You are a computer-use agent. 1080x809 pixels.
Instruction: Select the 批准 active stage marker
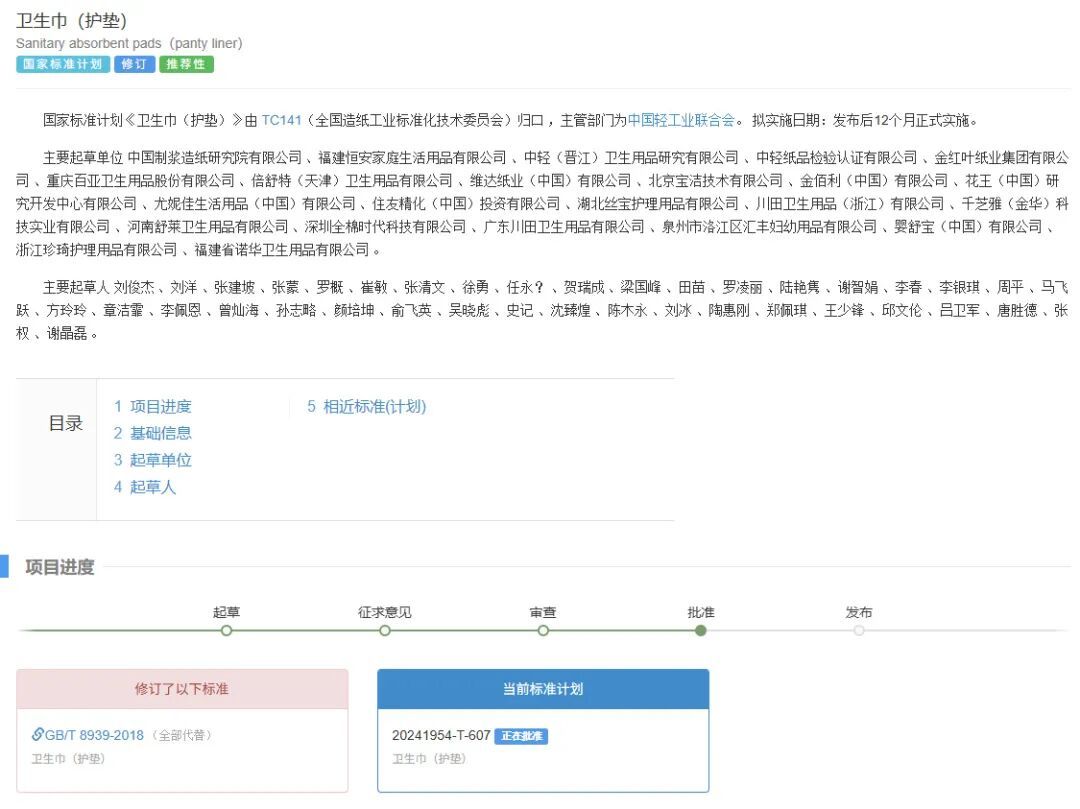(701, 630)
